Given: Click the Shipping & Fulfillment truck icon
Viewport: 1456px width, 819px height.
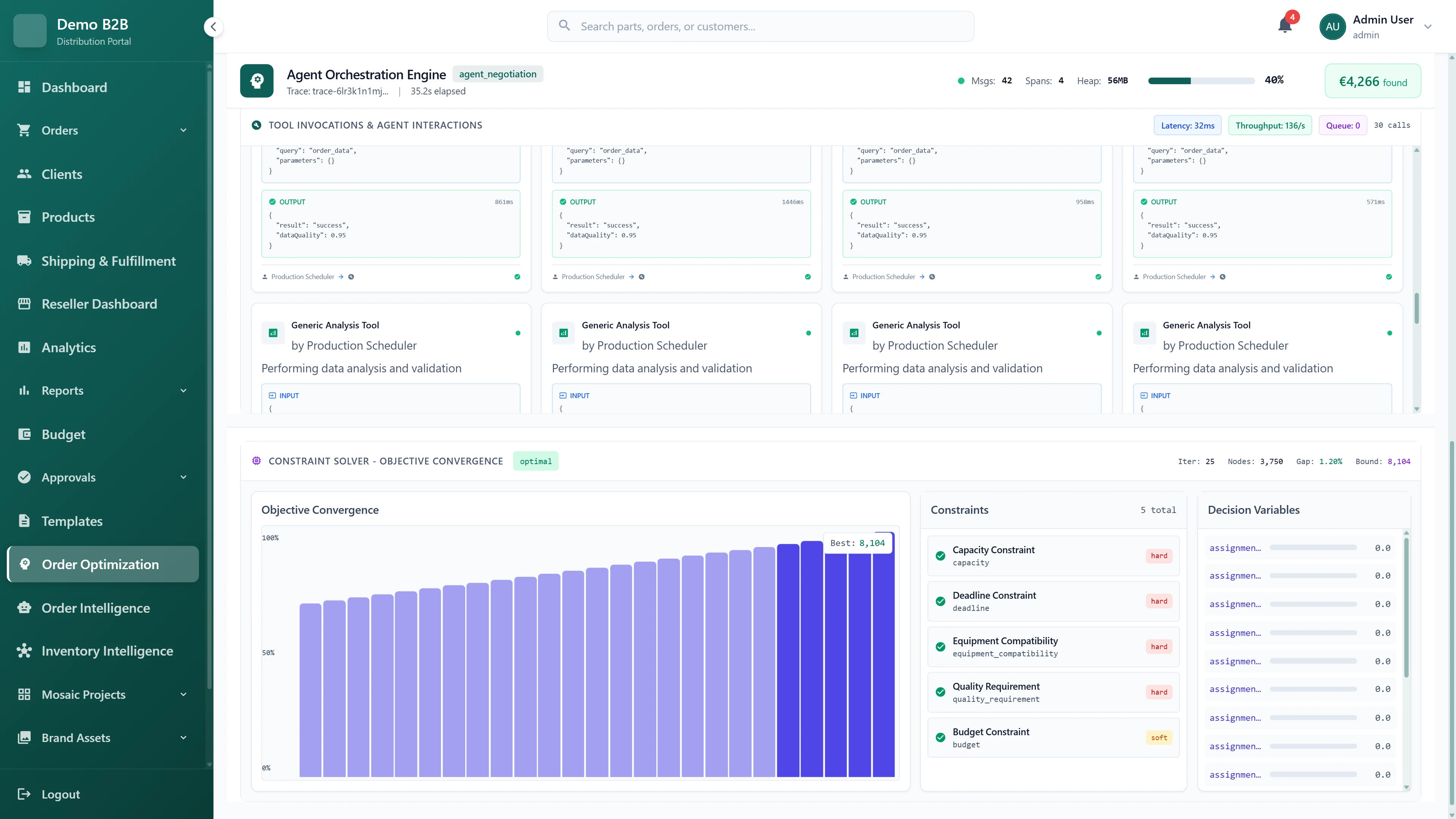Looking at the screenshot, I should pyautogui.click(x=24, y=260).
